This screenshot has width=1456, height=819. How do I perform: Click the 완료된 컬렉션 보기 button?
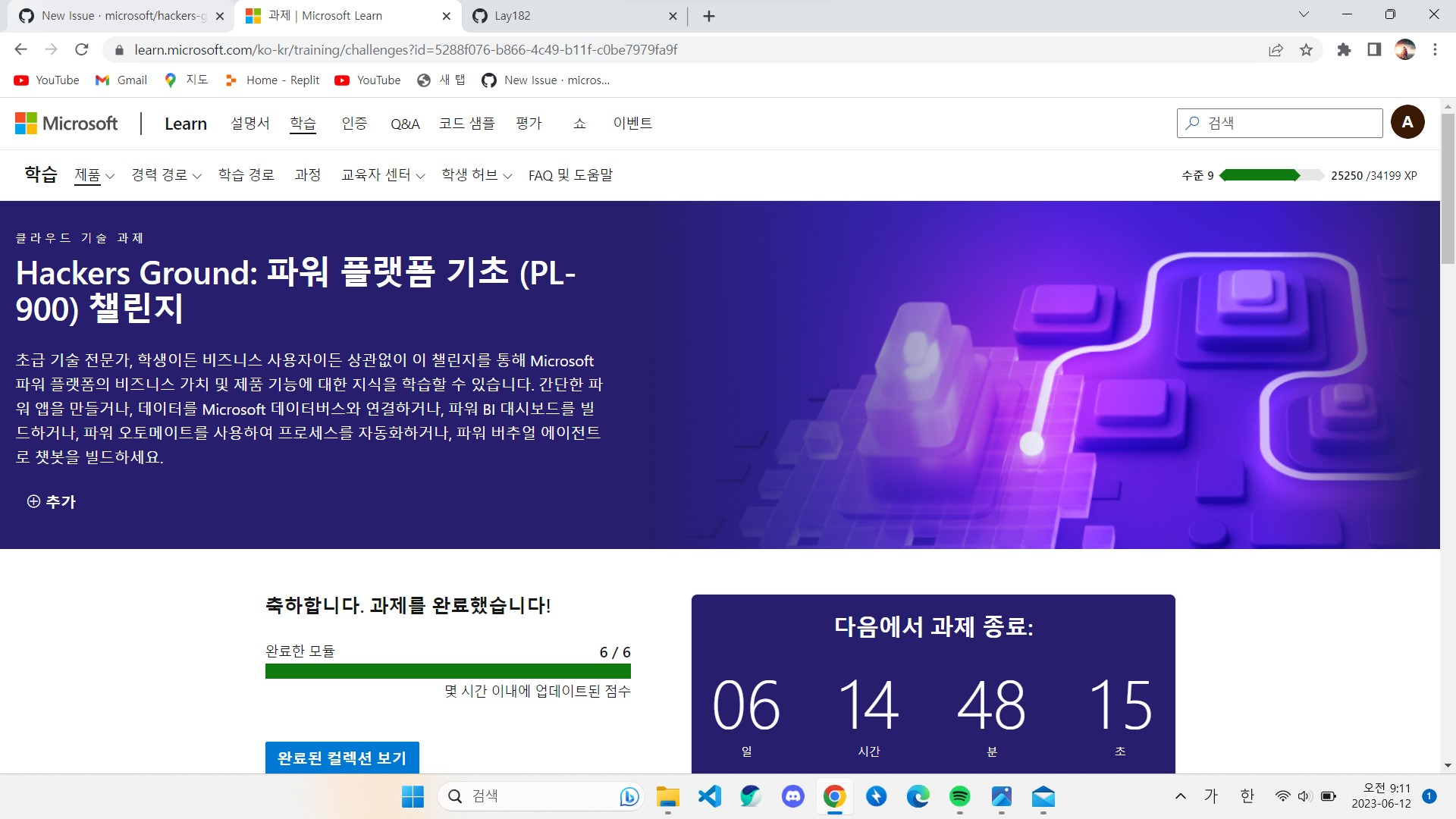341,758
